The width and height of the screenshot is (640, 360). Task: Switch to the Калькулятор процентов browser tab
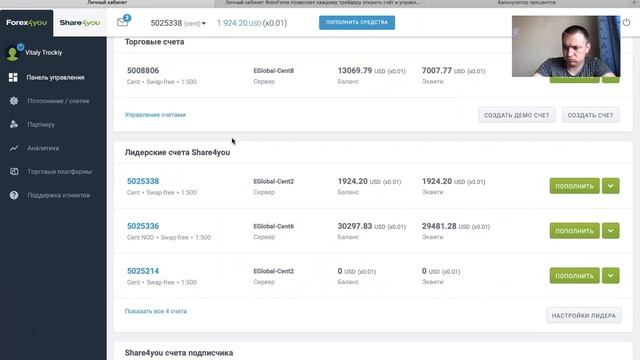[526, 3]
